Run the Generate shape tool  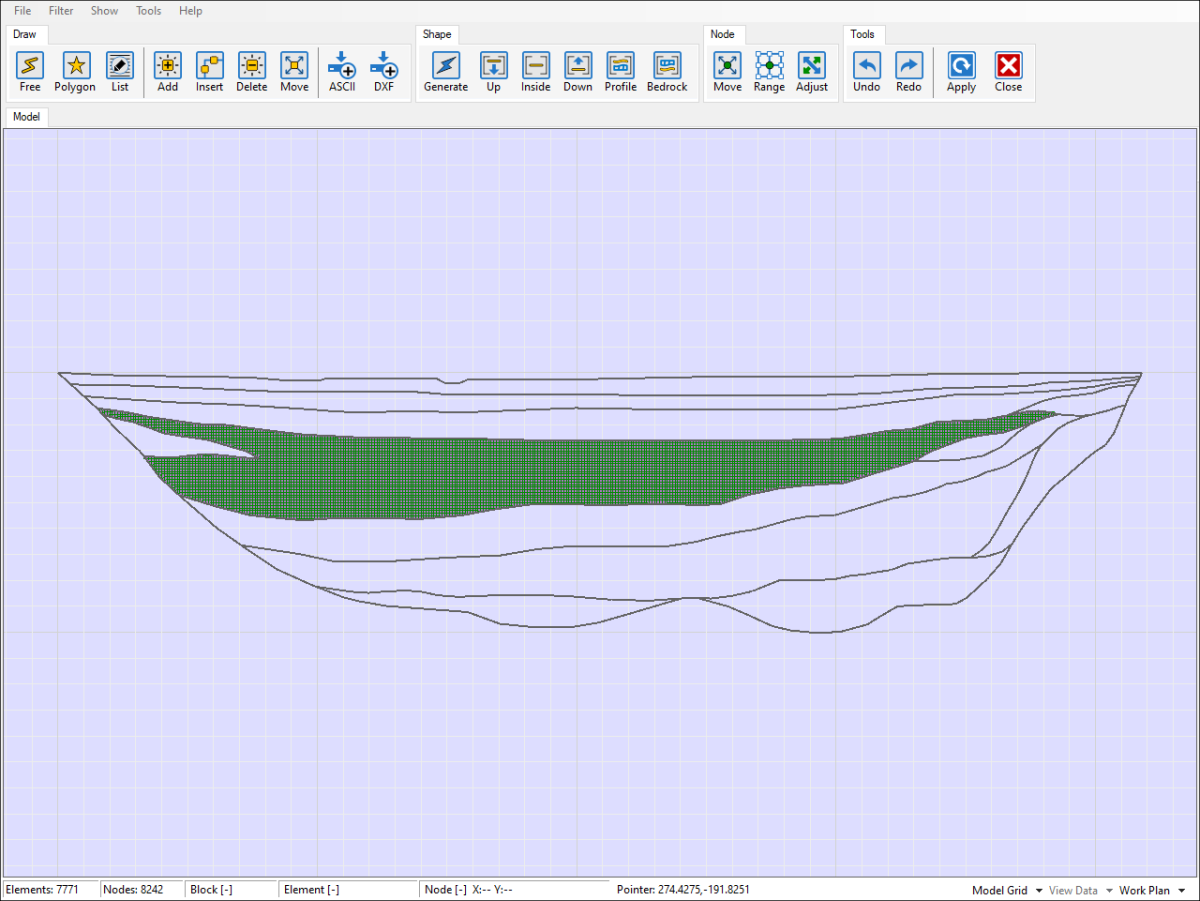446,73
